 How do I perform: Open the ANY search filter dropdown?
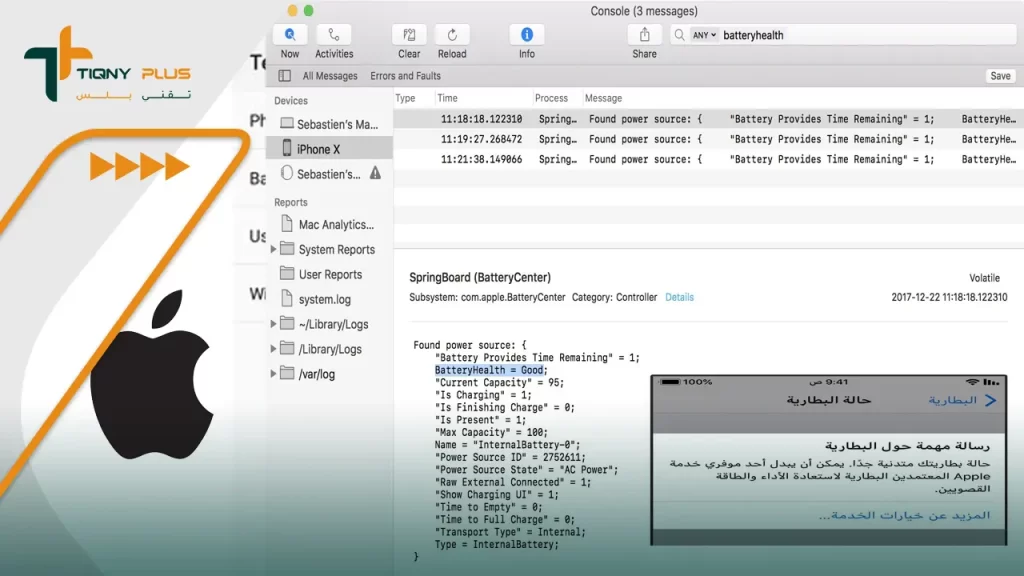pos(704,35)
